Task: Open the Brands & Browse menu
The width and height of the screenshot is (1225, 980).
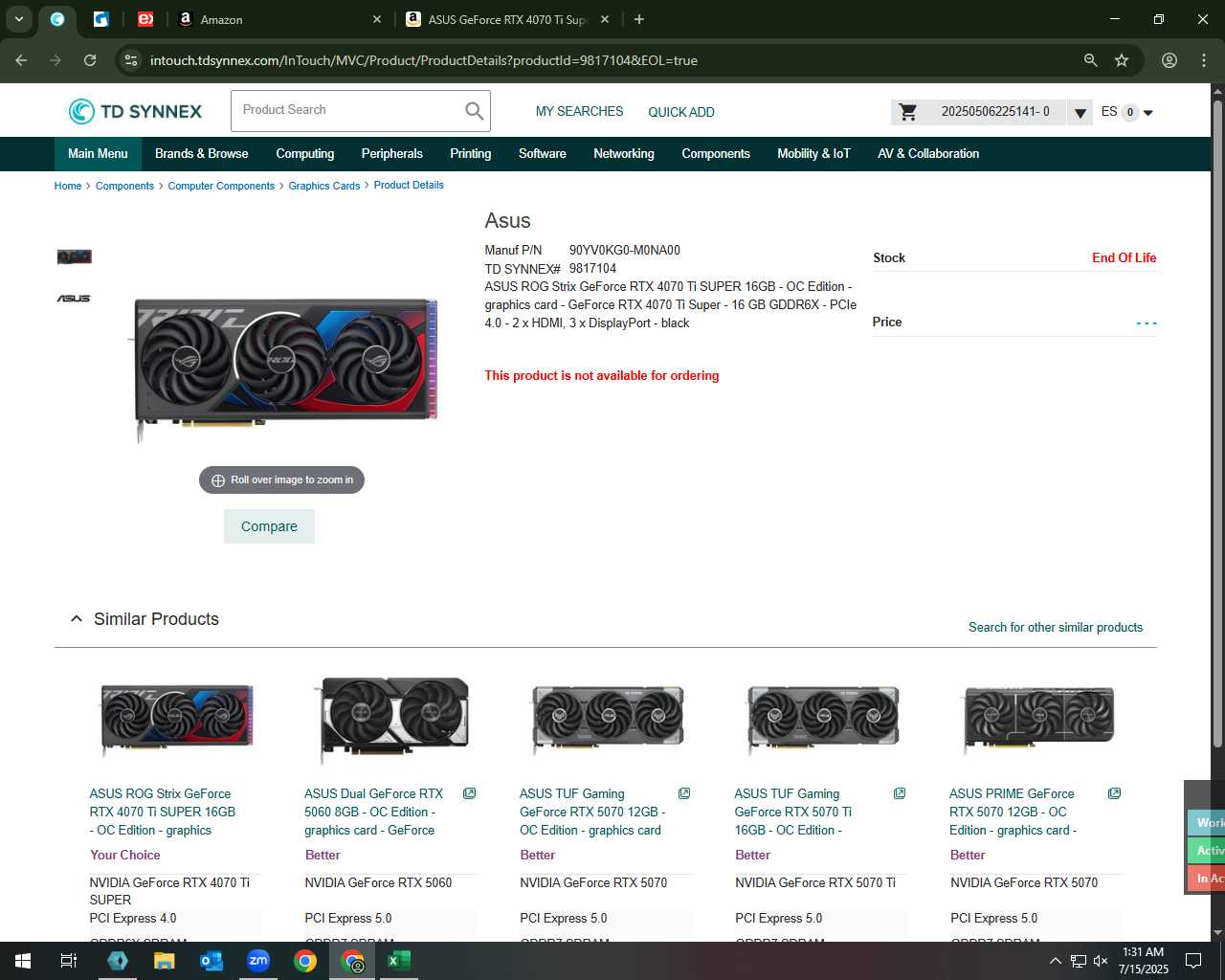Action: (x=201, y=154)
